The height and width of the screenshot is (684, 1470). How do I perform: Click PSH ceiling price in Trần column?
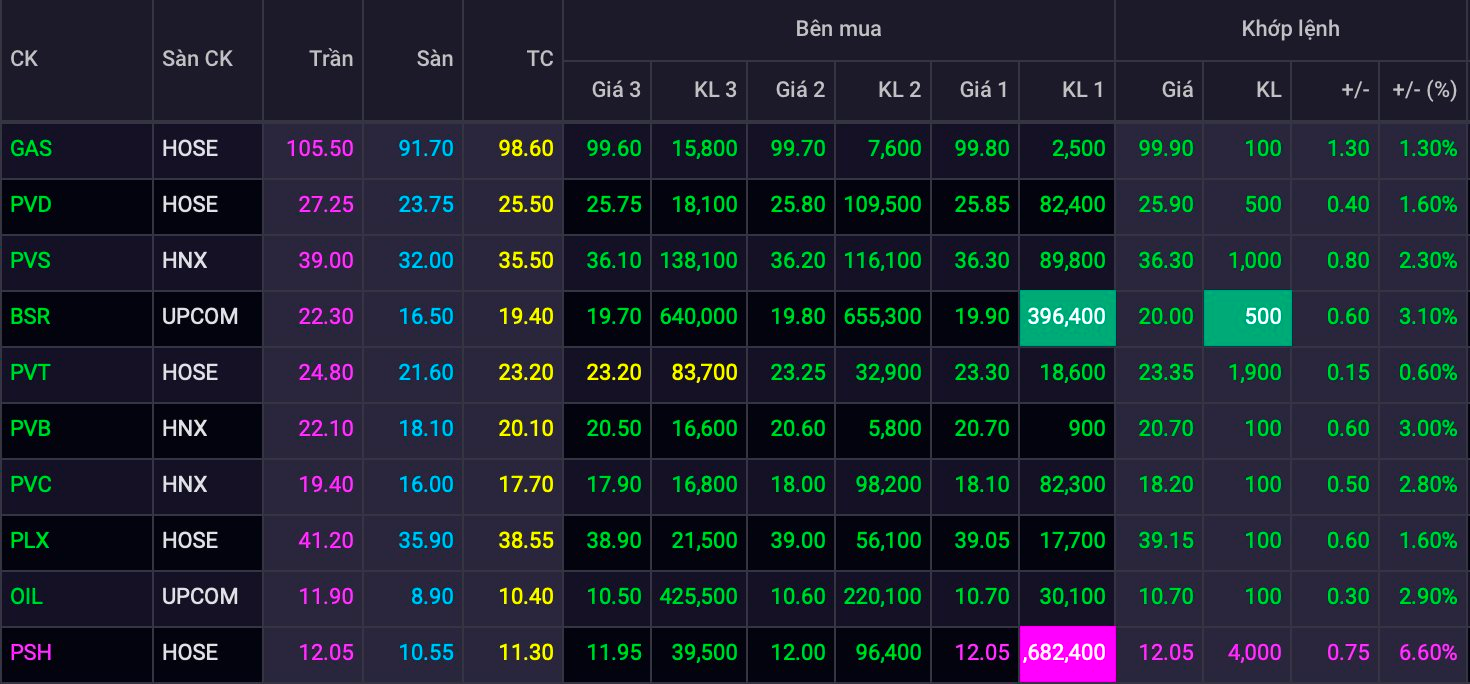tap(326, 652)
